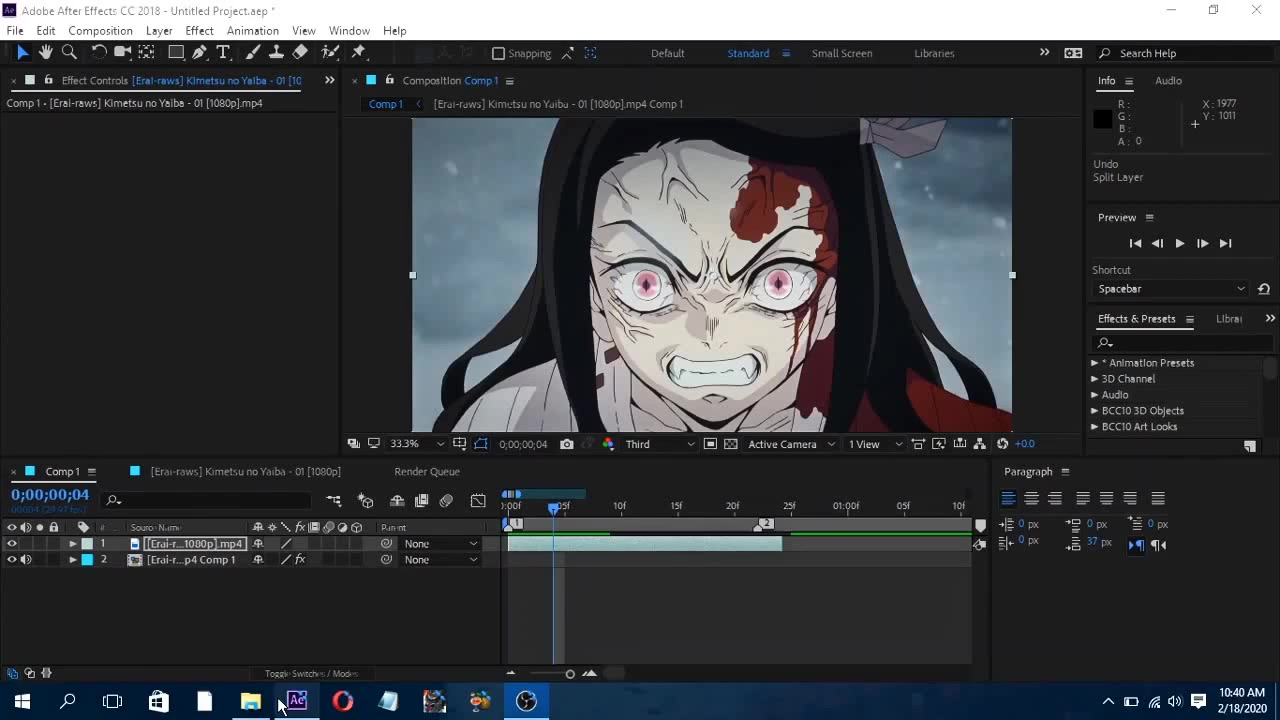Select the Zoom magnifier tool
Viewport: 1280px width, 720px height.
[x=69, y=53]
